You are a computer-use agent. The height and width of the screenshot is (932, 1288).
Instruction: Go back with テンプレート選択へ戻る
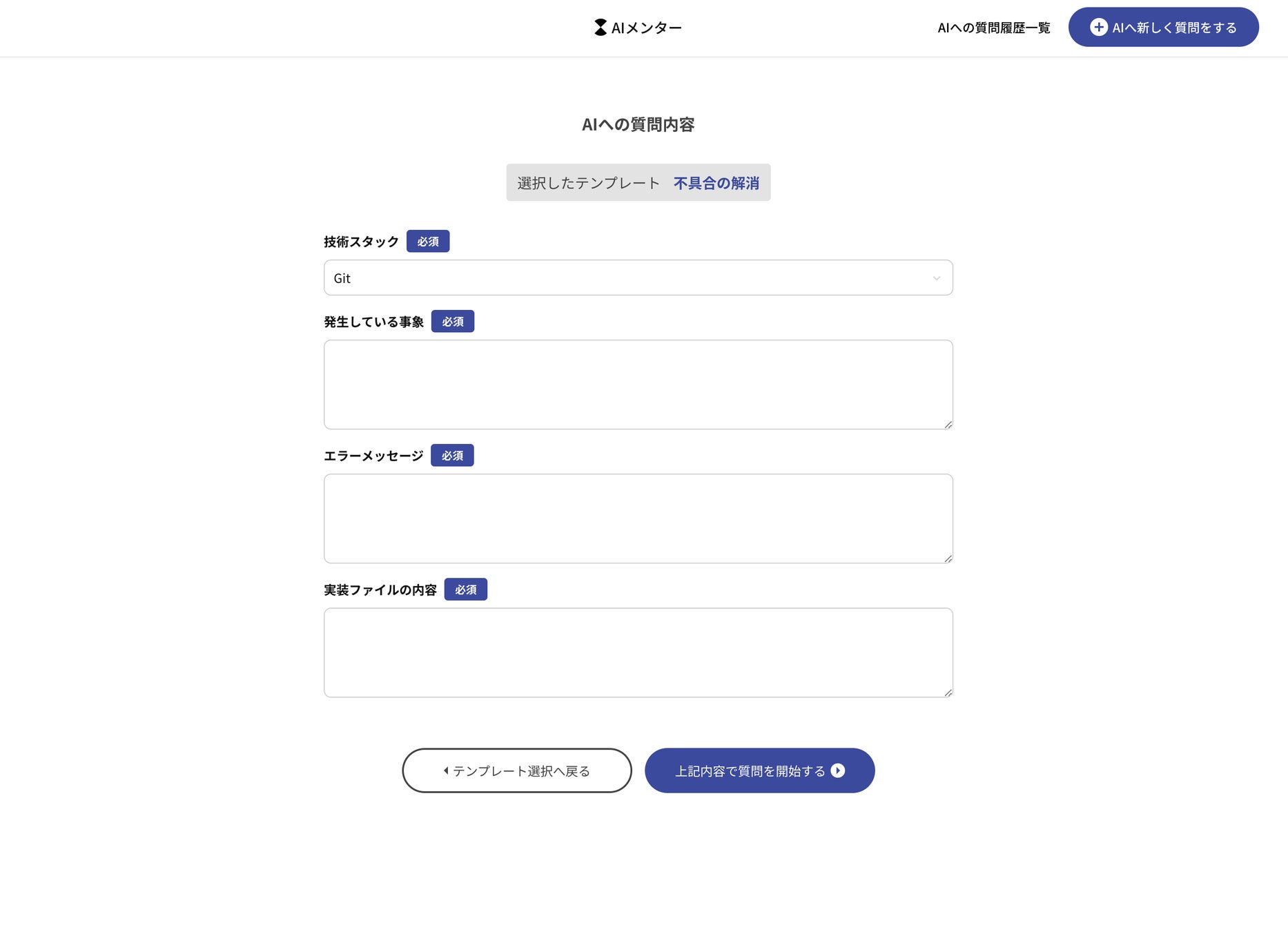[518, 770]
